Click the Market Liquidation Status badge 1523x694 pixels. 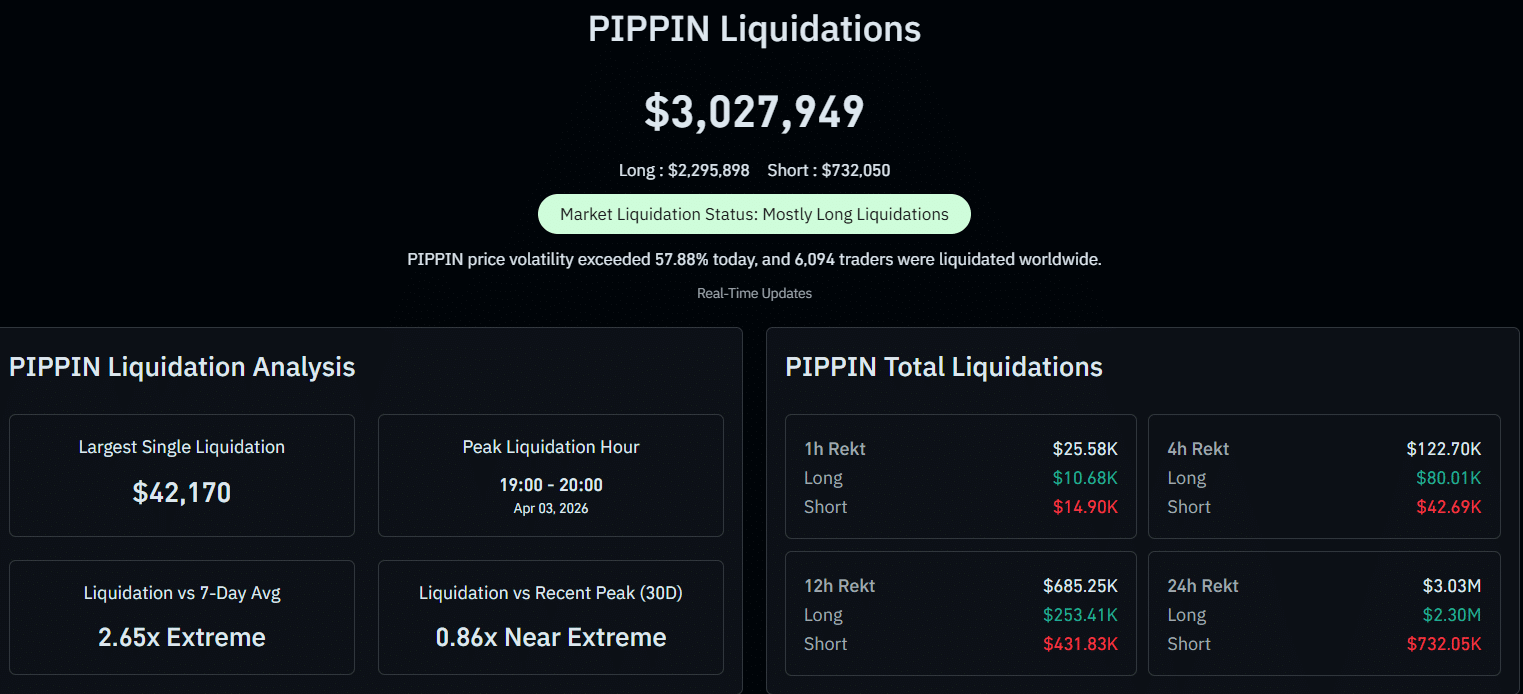click(754, 214)
